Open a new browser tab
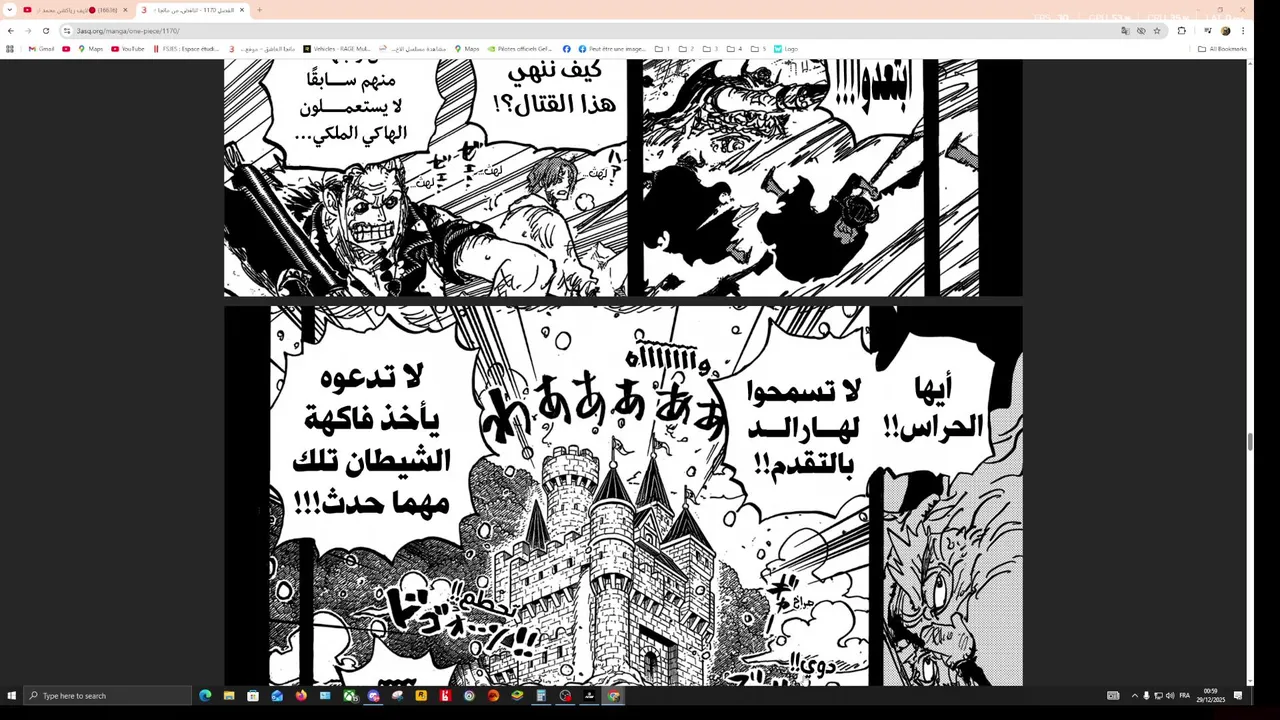 (259, 10)
